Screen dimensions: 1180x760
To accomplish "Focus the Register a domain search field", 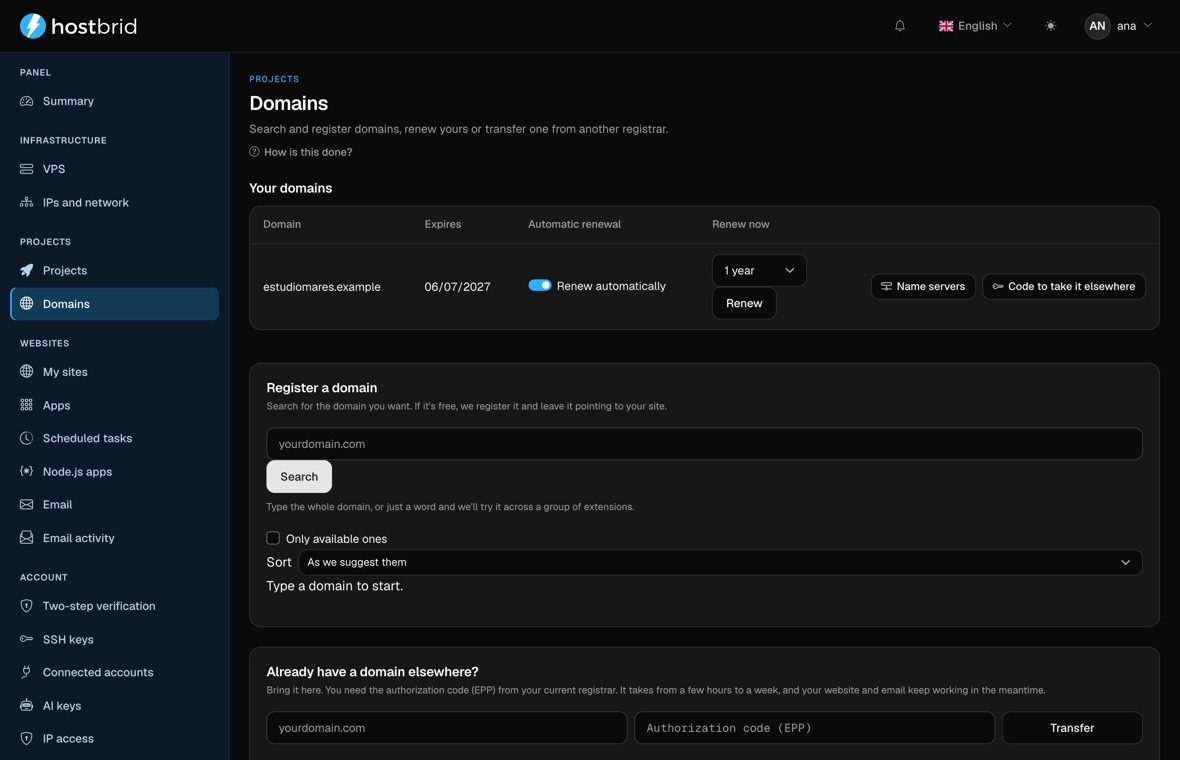I will [704, 444].
